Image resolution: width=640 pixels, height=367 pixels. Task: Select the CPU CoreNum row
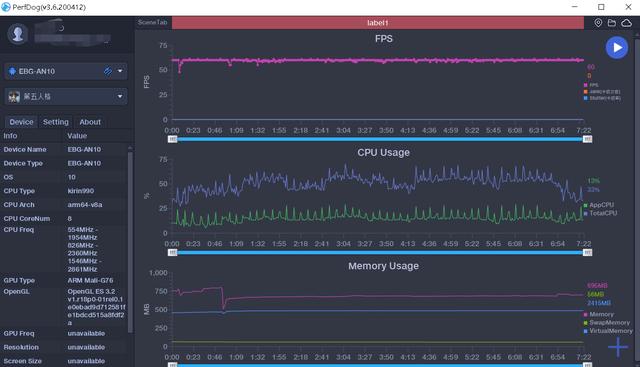pyautogui.click(x=64, y=218)
